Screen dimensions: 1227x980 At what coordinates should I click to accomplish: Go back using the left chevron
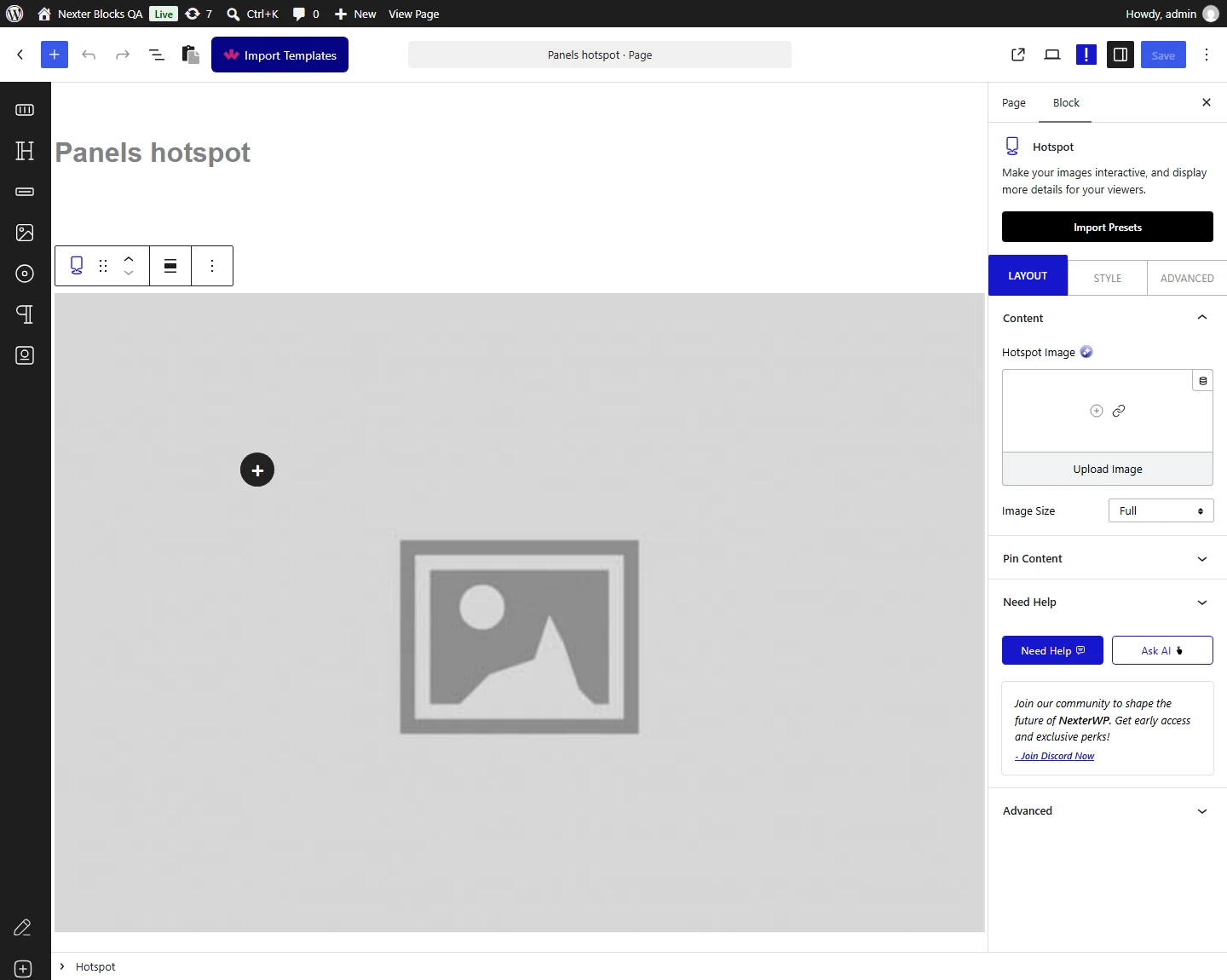[x=20, y=55]
